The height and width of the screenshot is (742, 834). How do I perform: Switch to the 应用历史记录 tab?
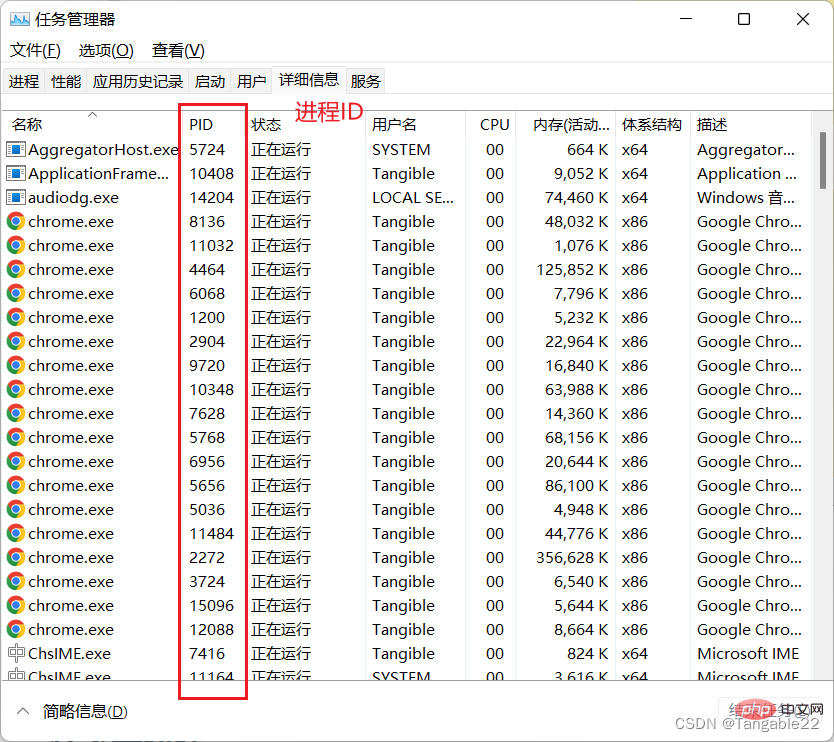(138, 81)
